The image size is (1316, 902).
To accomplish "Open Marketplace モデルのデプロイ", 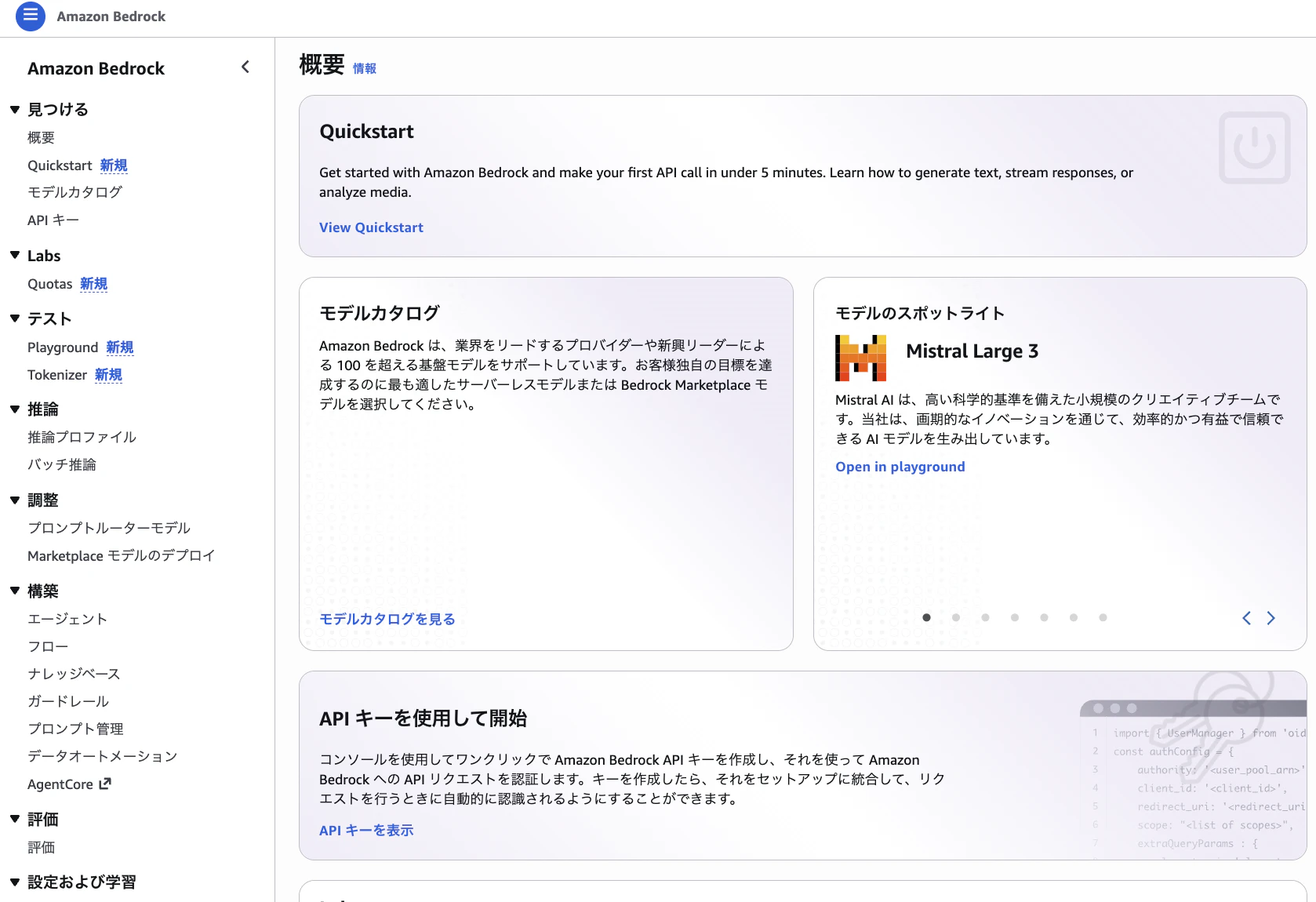I will pyautogui.click(x=122, y=556).
